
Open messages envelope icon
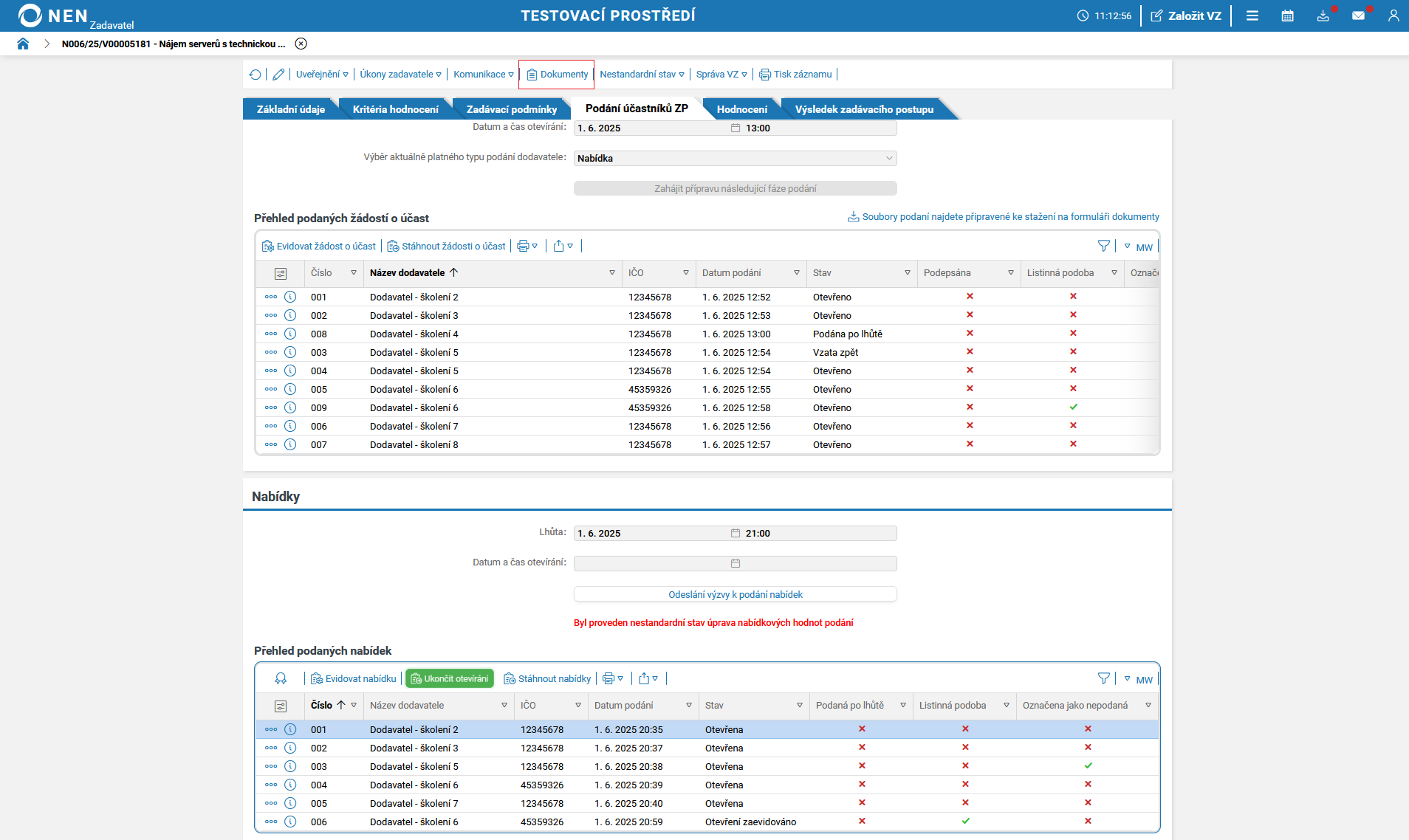1358,16
